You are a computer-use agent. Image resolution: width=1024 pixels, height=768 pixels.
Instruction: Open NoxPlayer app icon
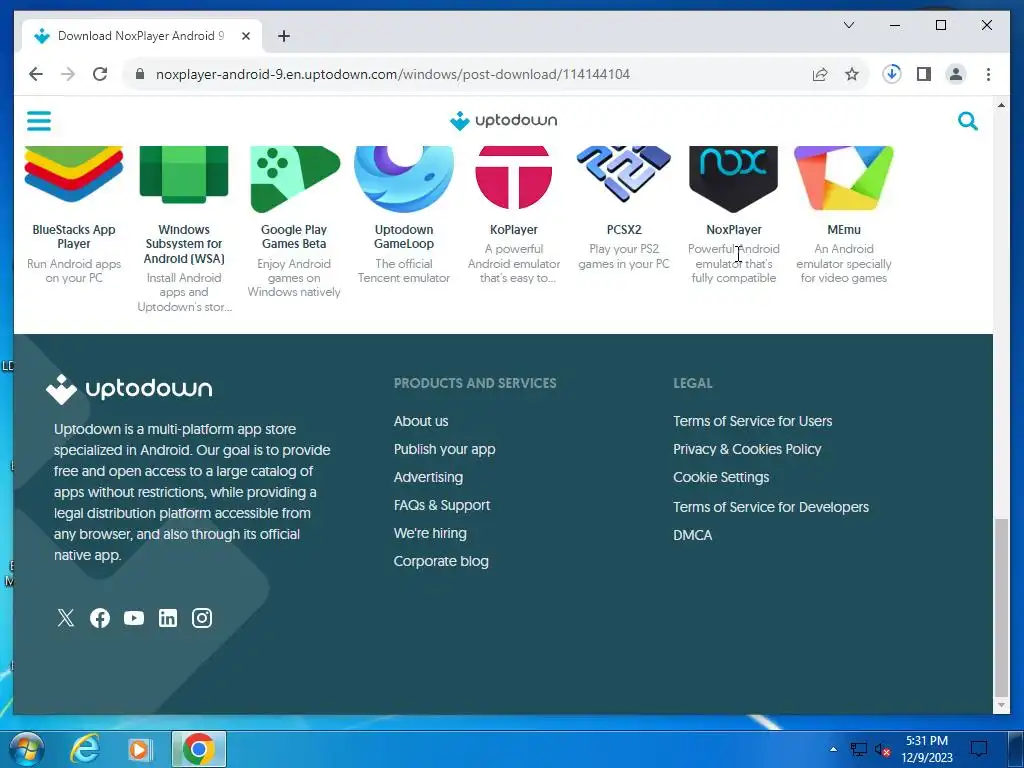click(733, 178)
